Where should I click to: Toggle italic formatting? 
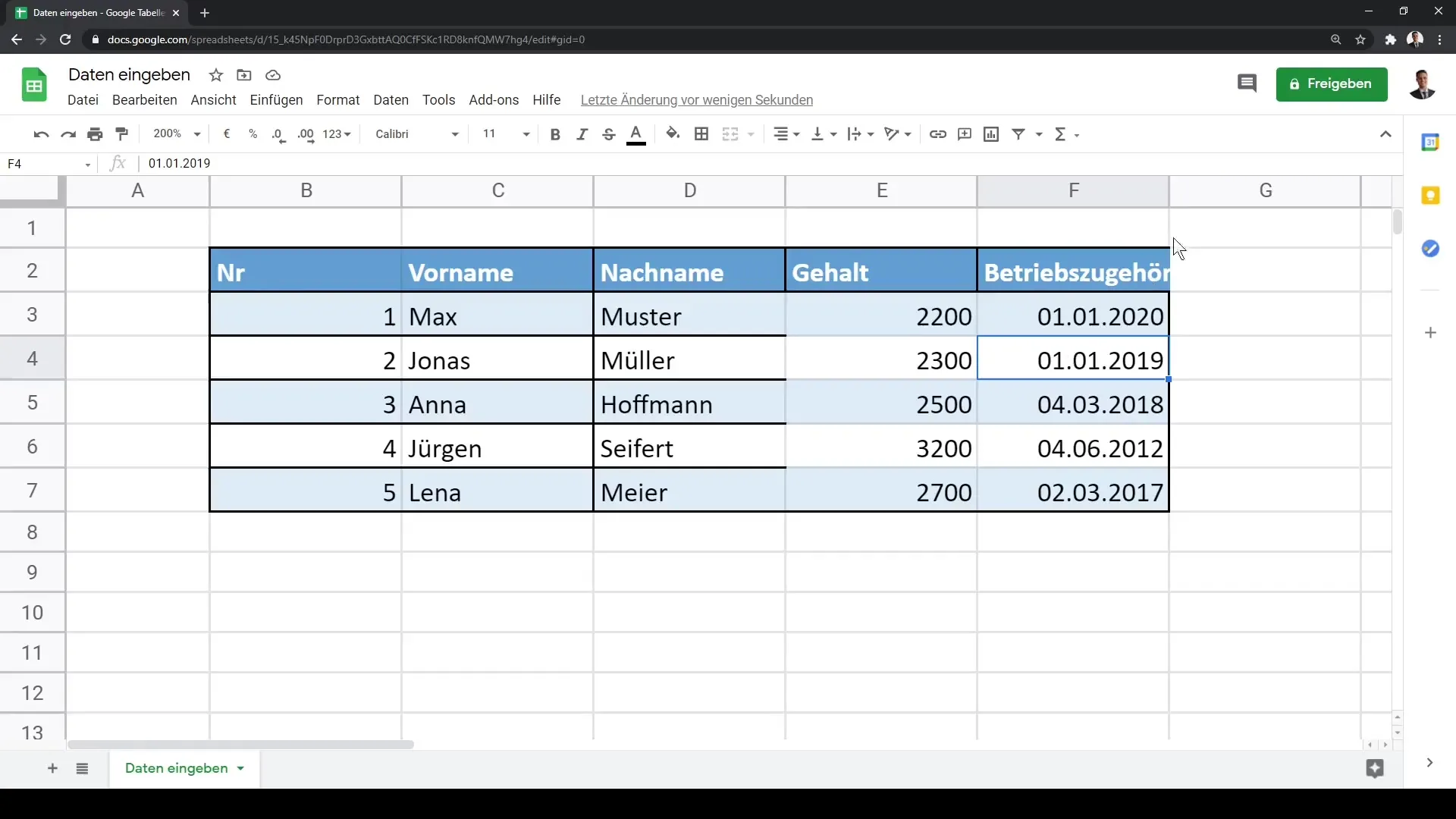[582, 134]
